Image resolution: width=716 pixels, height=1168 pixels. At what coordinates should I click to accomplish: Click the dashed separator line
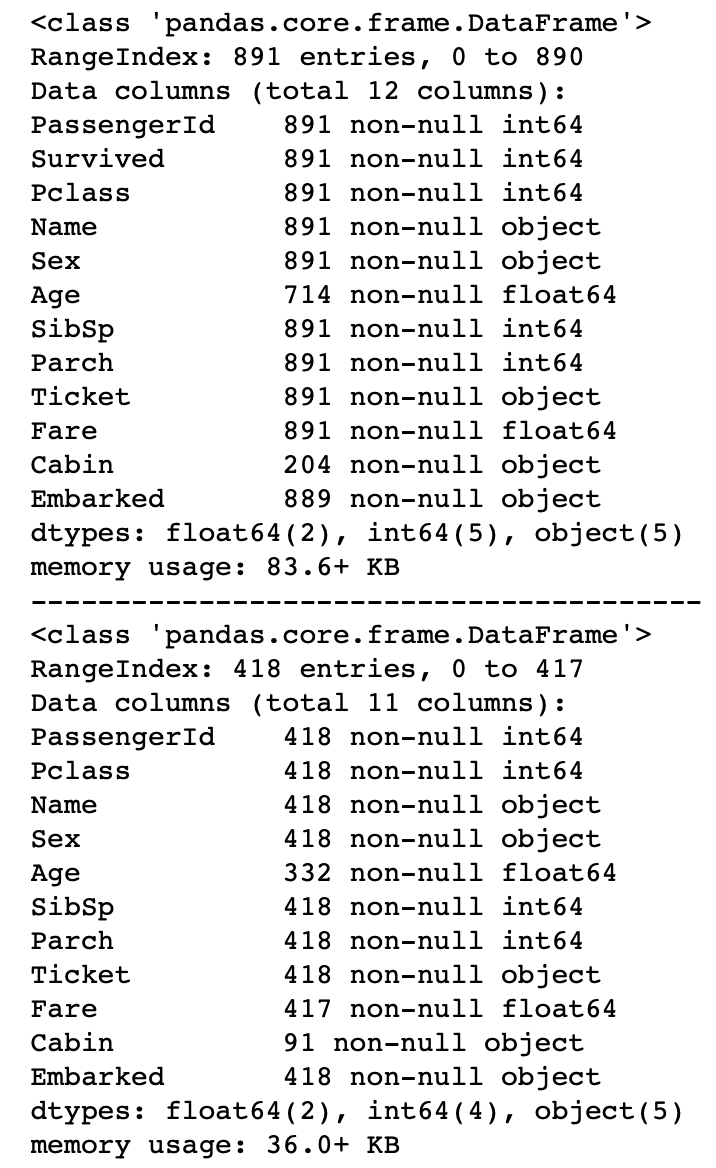coord(365,601)
